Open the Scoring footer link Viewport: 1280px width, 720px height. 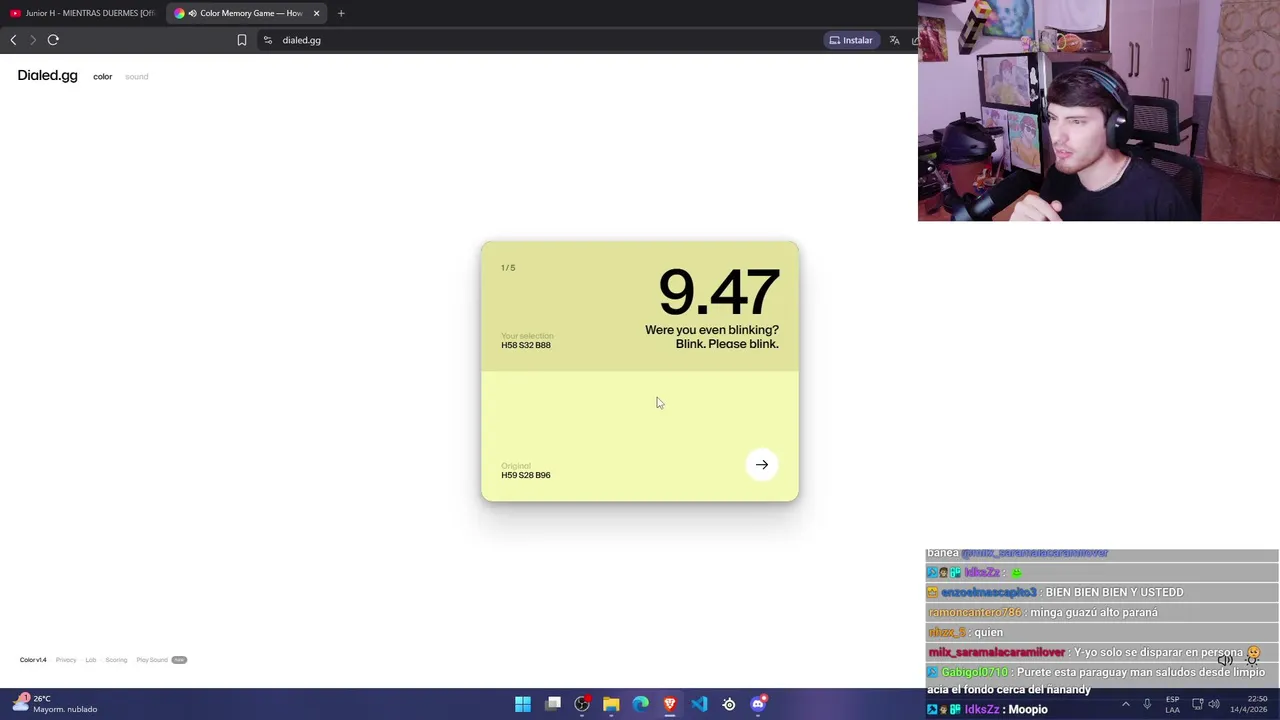(116, 660)
